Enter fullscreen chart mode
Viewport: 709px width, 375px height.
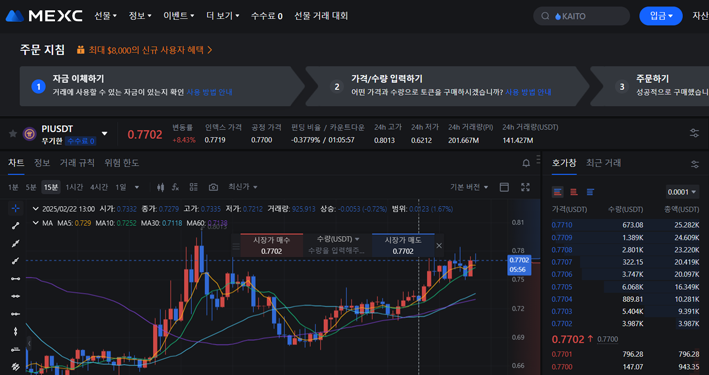click(x=525, y=187)
